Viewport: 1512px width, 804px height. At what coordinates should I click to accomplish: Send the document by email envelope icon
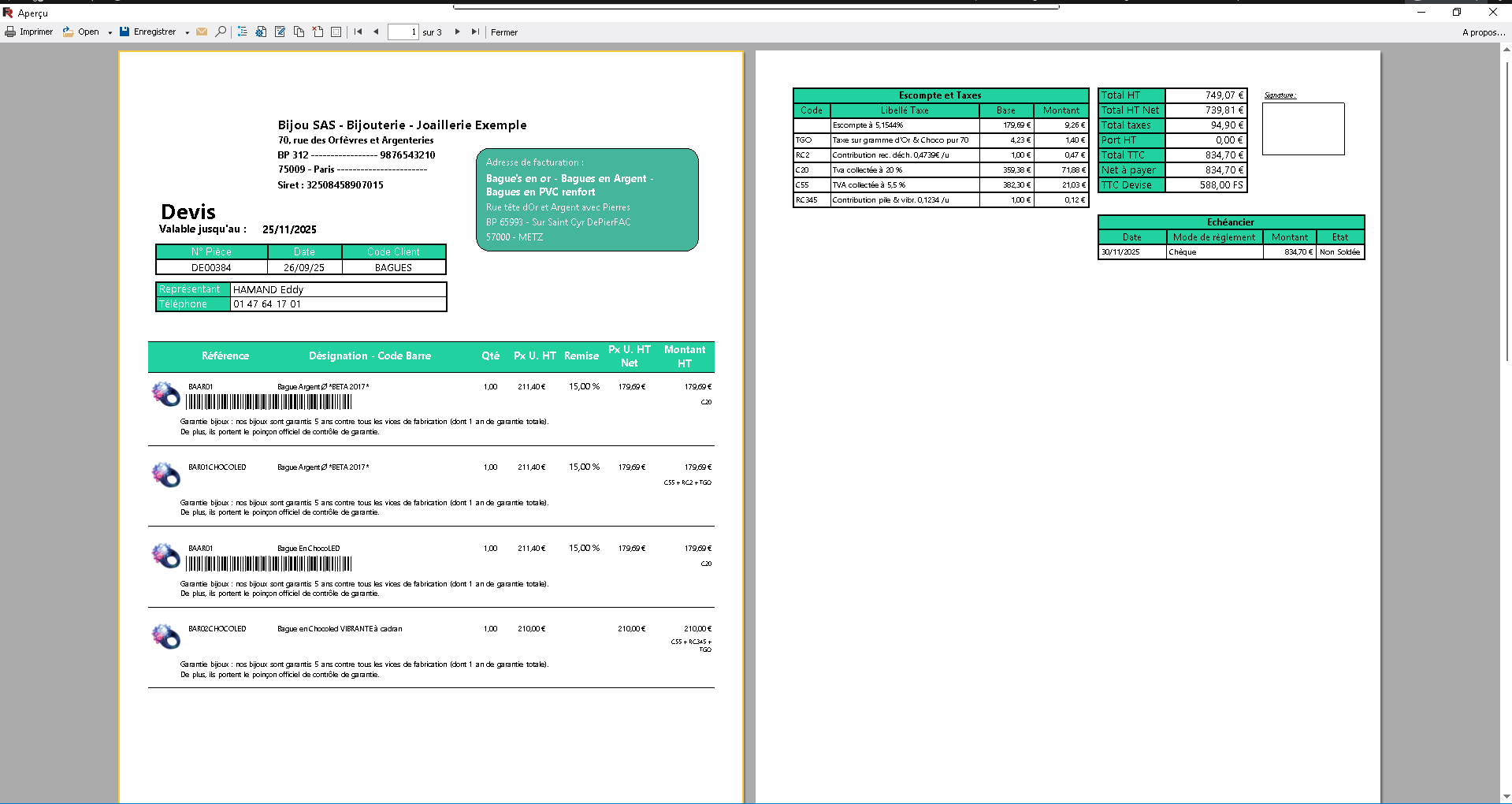202,32
